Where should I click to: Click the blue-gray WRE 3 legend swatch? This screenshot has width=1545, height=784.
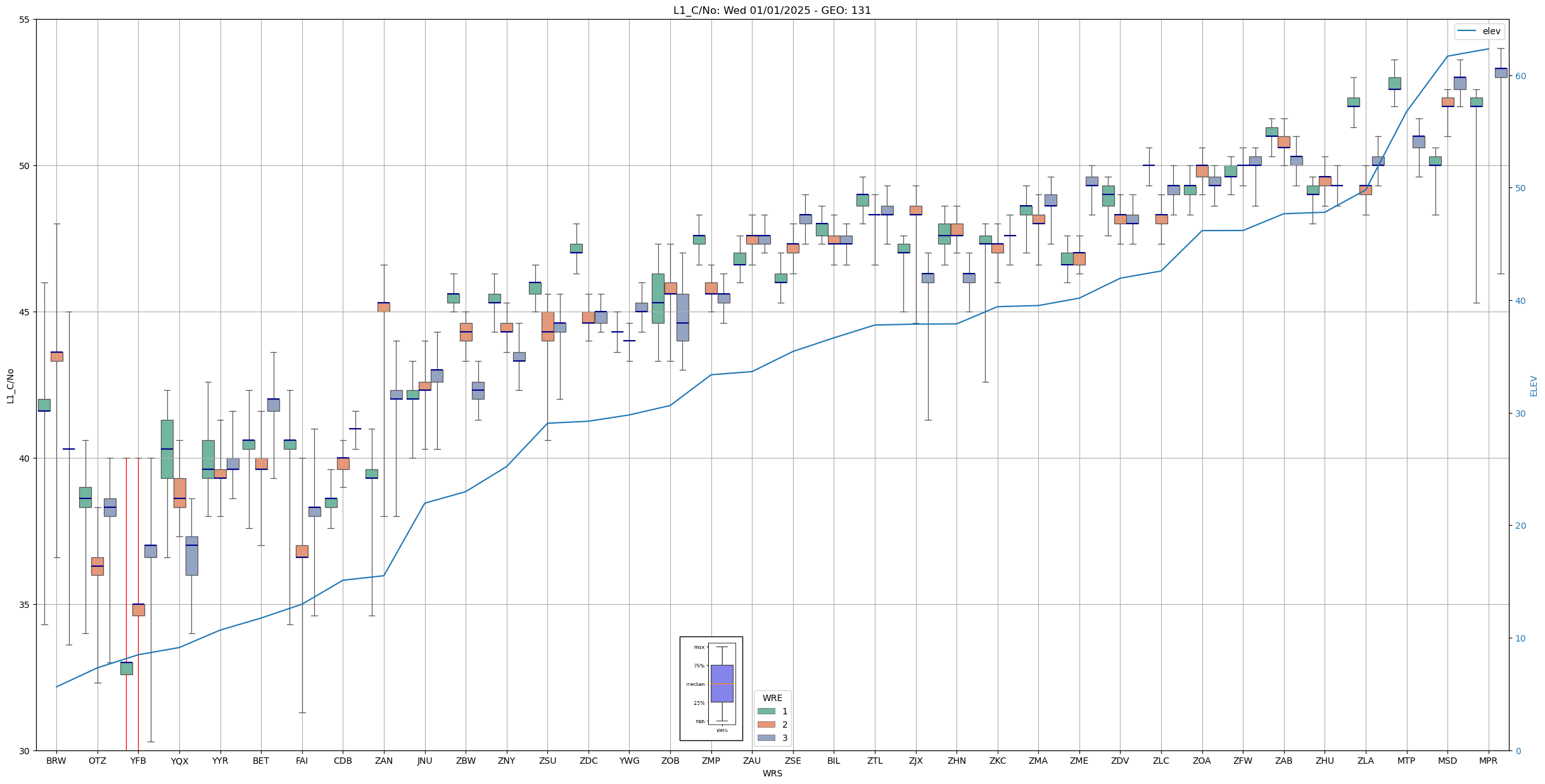pos(766,738)
